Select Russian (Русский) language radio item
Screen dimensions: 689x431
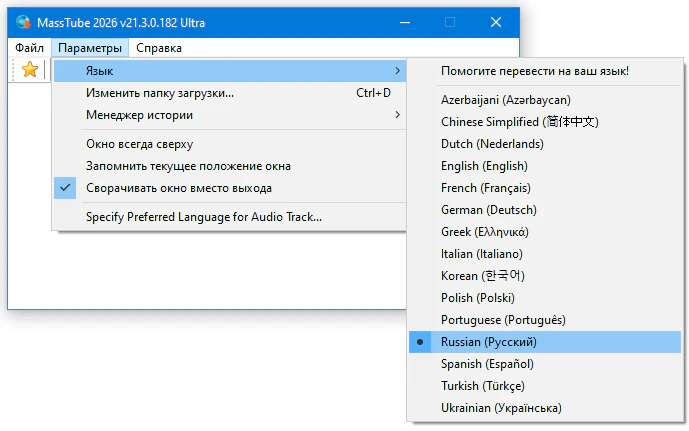pyautogui.click(x=495, y=342)
